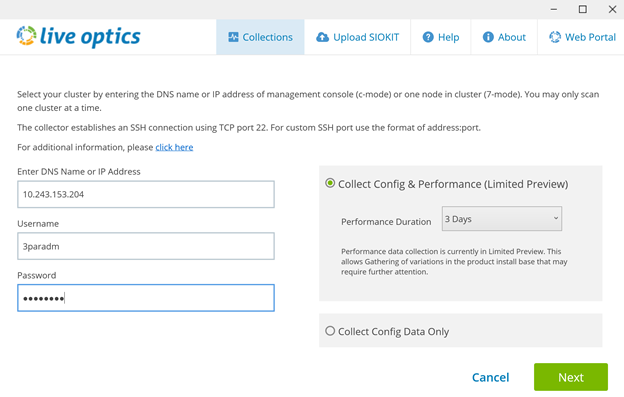Image resolution: width=624 pixels, height=397 pixels.
Task: Click the About info icon
Action: pos(488,37)
